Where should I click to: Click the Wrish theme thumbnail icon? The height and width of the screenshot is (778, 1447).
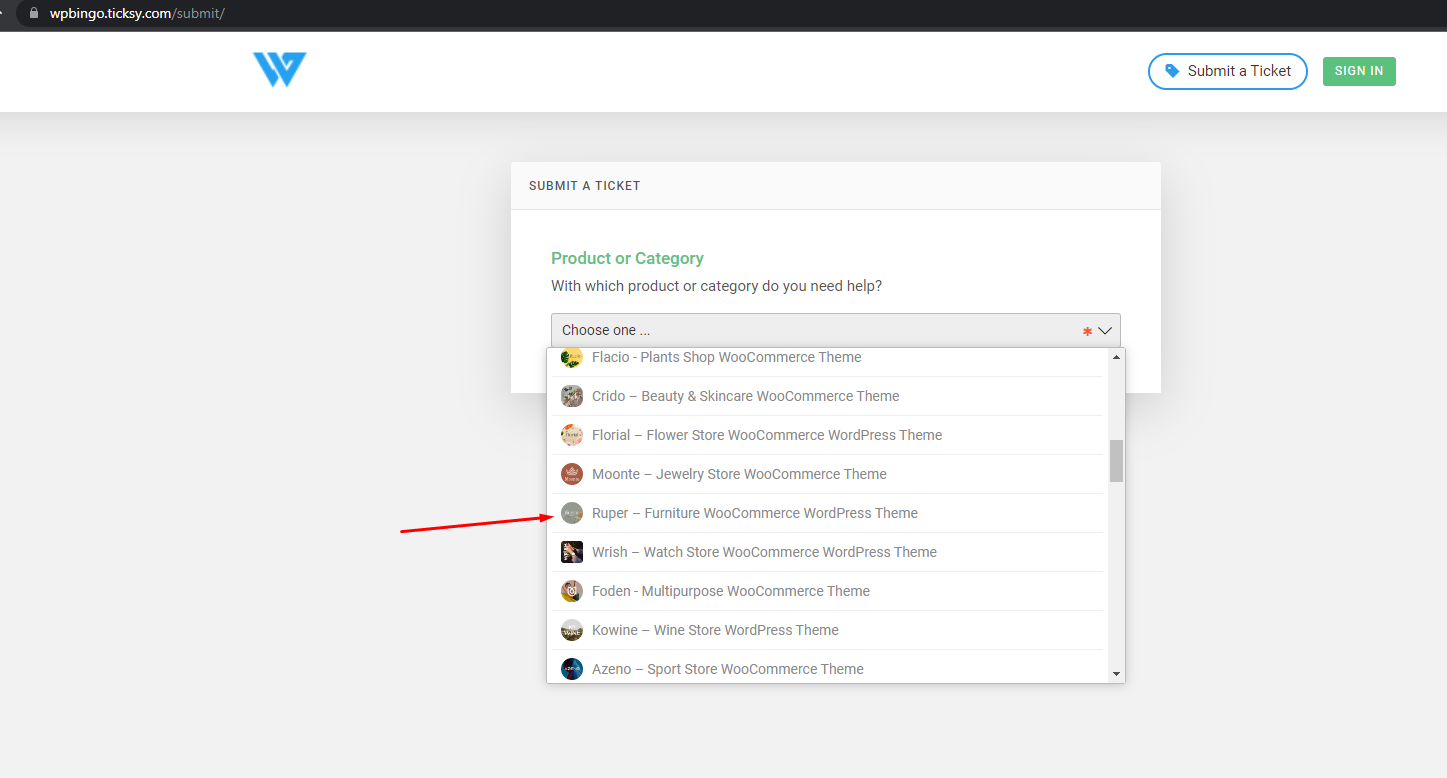coord(572,552)
